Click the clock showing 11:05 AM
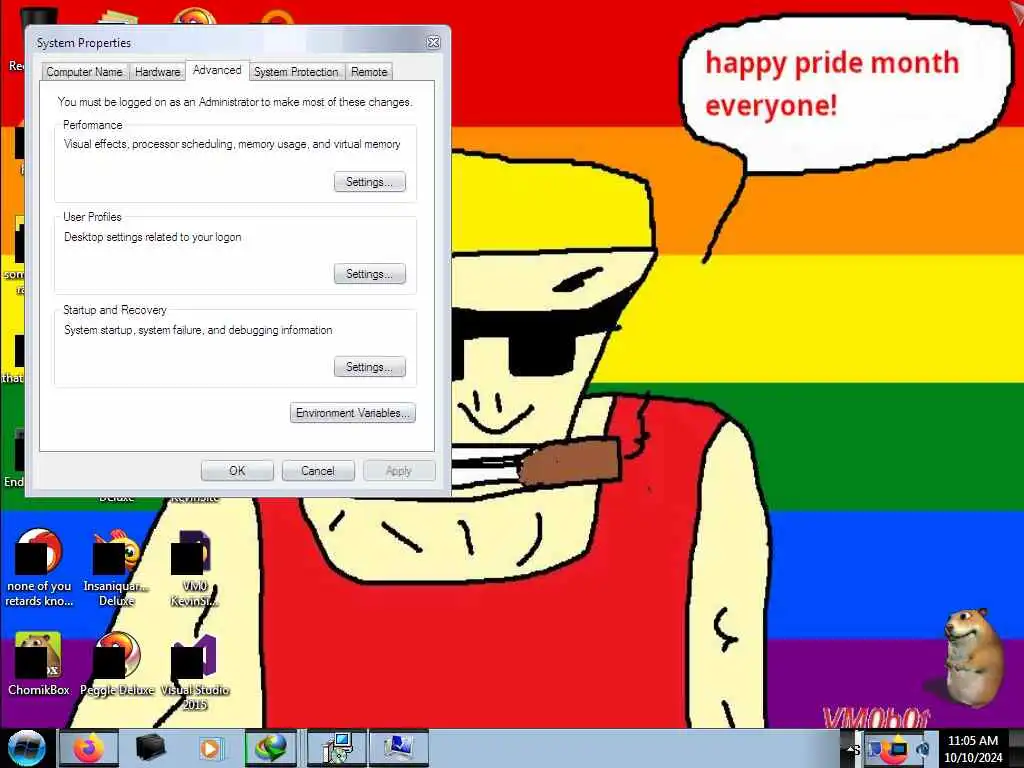This screenshot has height=768, width=1024. [x=973, y=749]
